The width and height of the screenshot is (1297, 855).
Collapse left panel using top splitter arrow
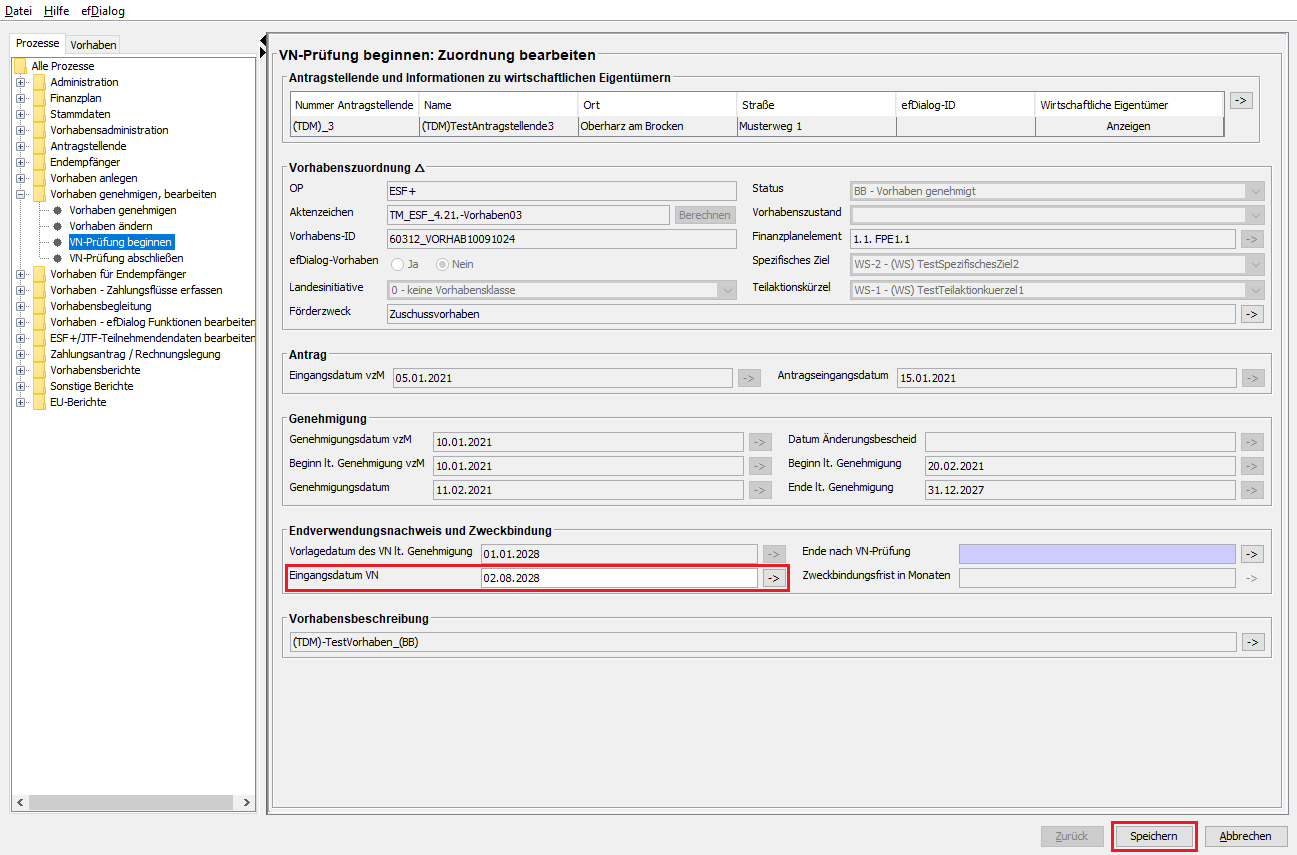click(x=263, y=37)
